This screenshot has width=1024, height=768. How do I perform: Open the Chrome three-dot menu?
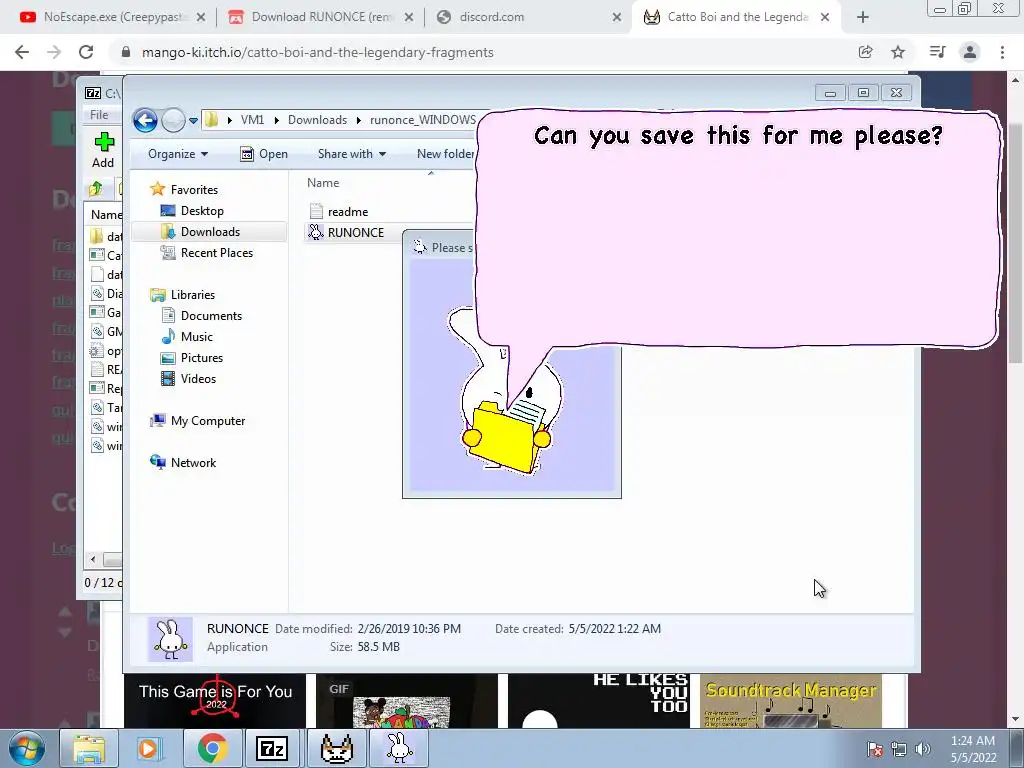pyautogui.click(x=1002, y=52)
